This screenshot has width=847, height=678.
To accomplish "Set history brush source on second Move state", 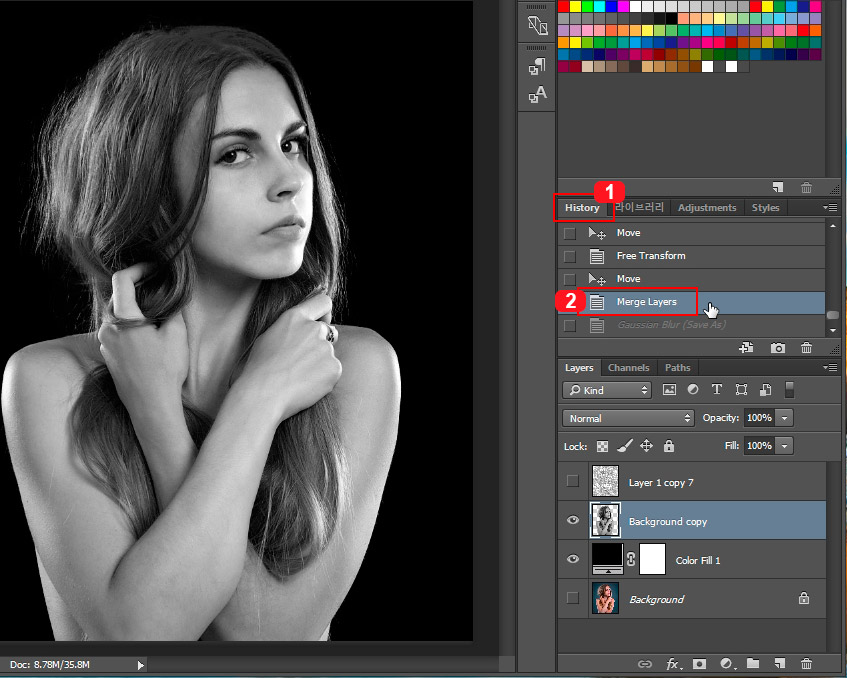I will click(x=569, y=279).
